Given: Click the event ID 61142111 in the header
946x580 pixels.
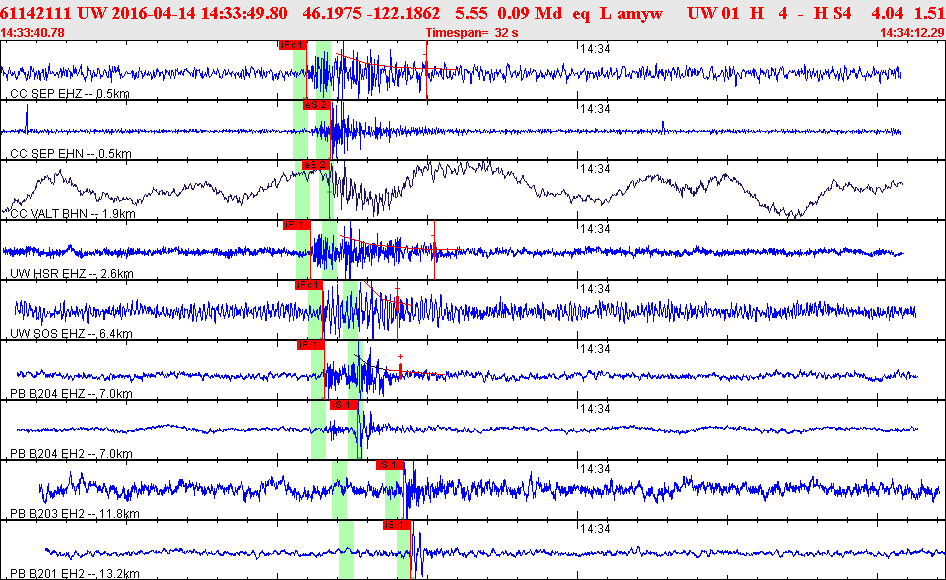Looking at the screenshot, I should click(36, 13).
